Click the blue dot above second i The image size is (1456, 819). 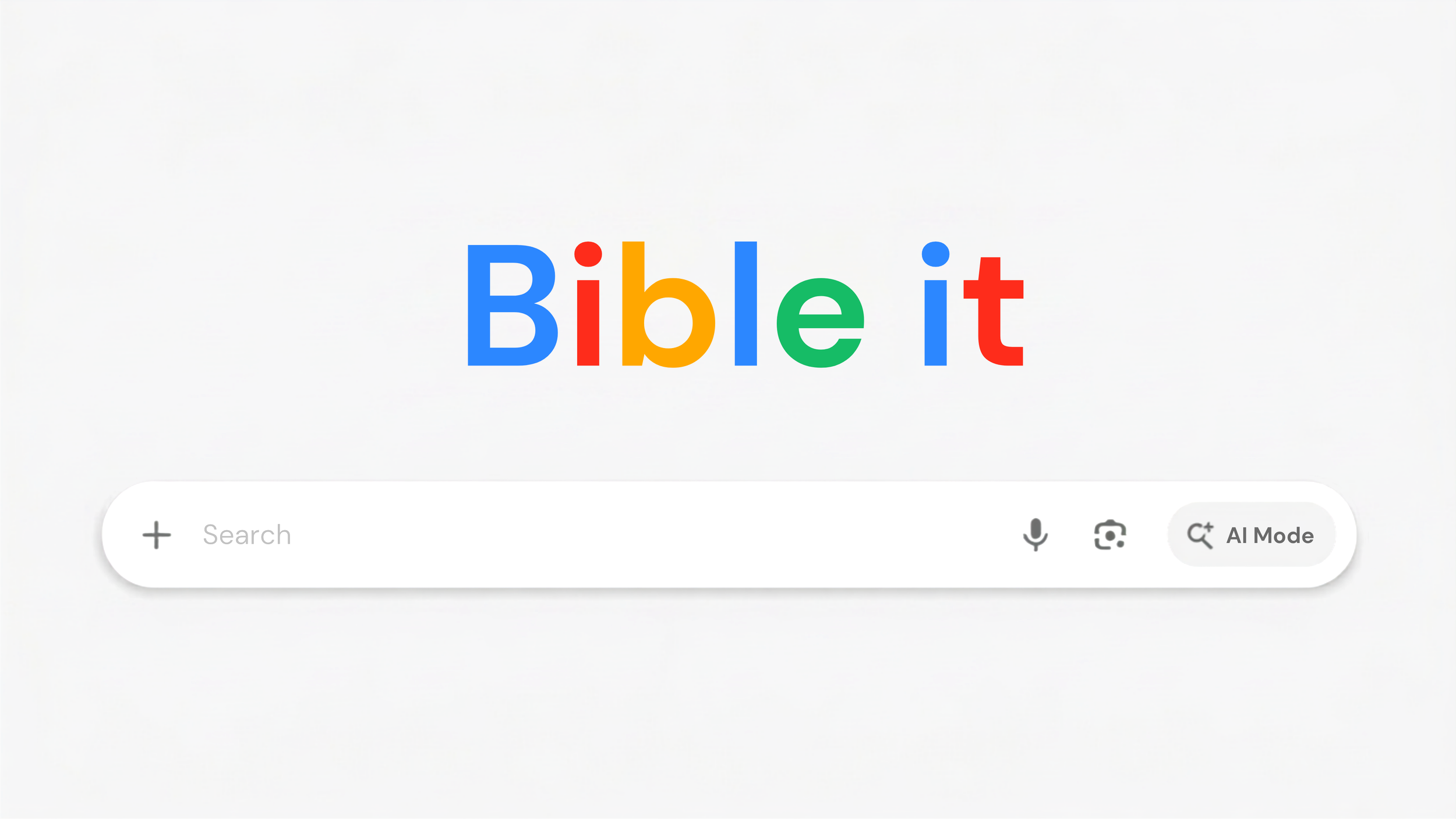(x=935, y=254)
